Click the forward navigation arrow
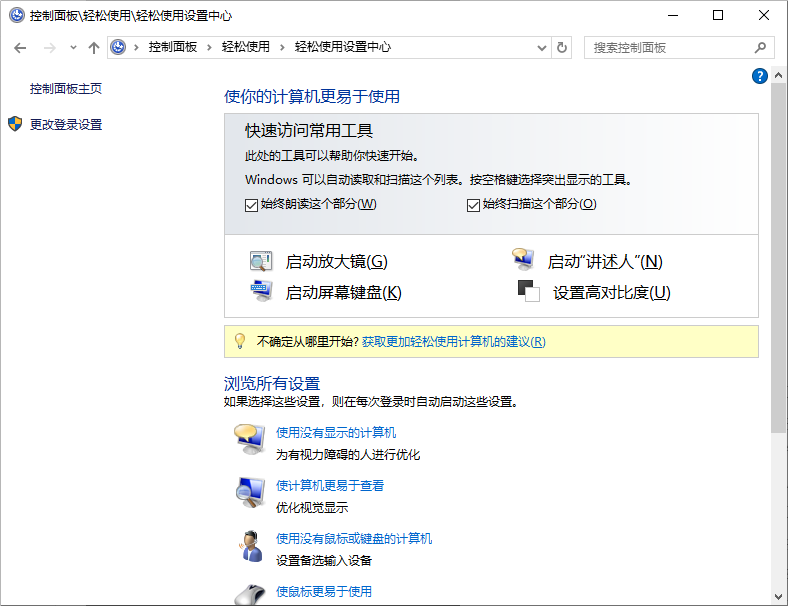788x606 pixels. [49, 48]
